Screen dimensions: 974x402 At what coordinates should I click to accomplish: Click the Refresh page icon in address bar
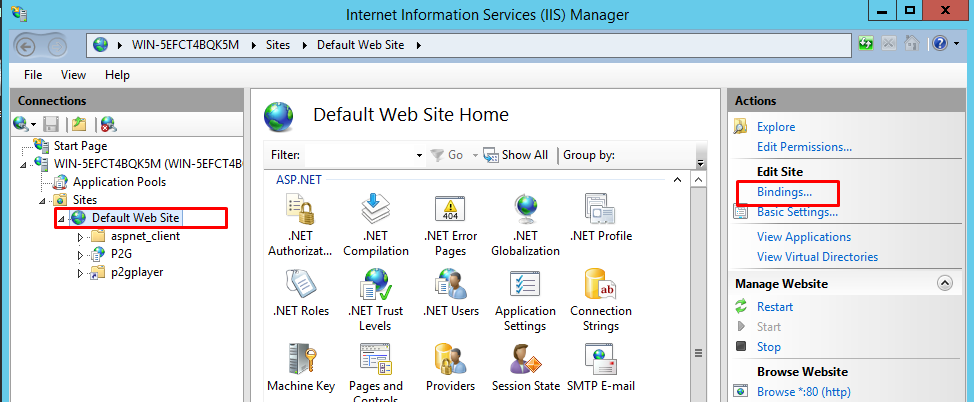point(866,43)
